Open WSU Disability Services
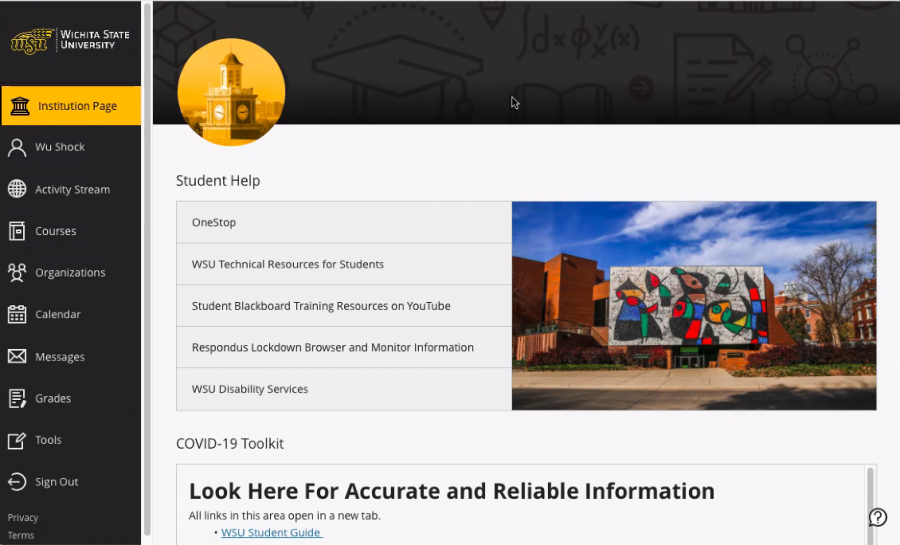This screenshot has height=545, width=900. tap(344, 389)
